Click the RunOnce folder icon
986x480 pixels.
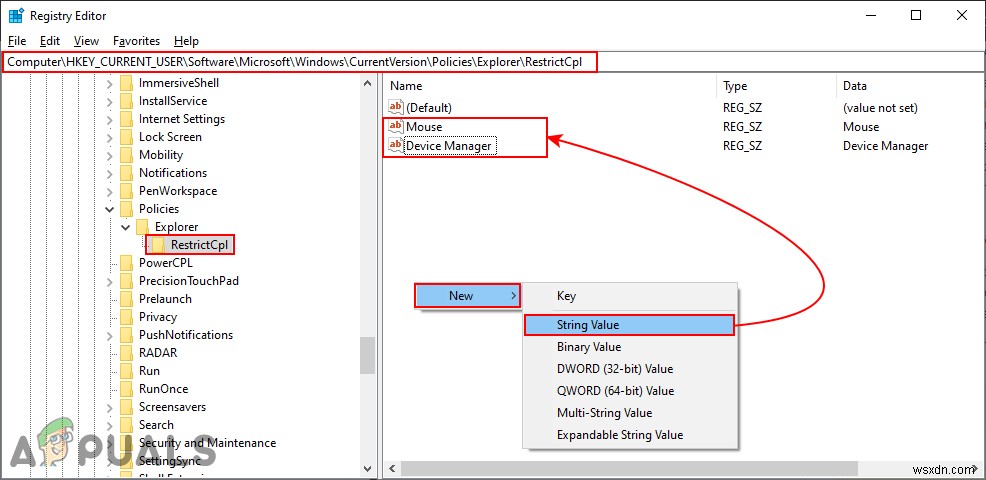point(127,389)
